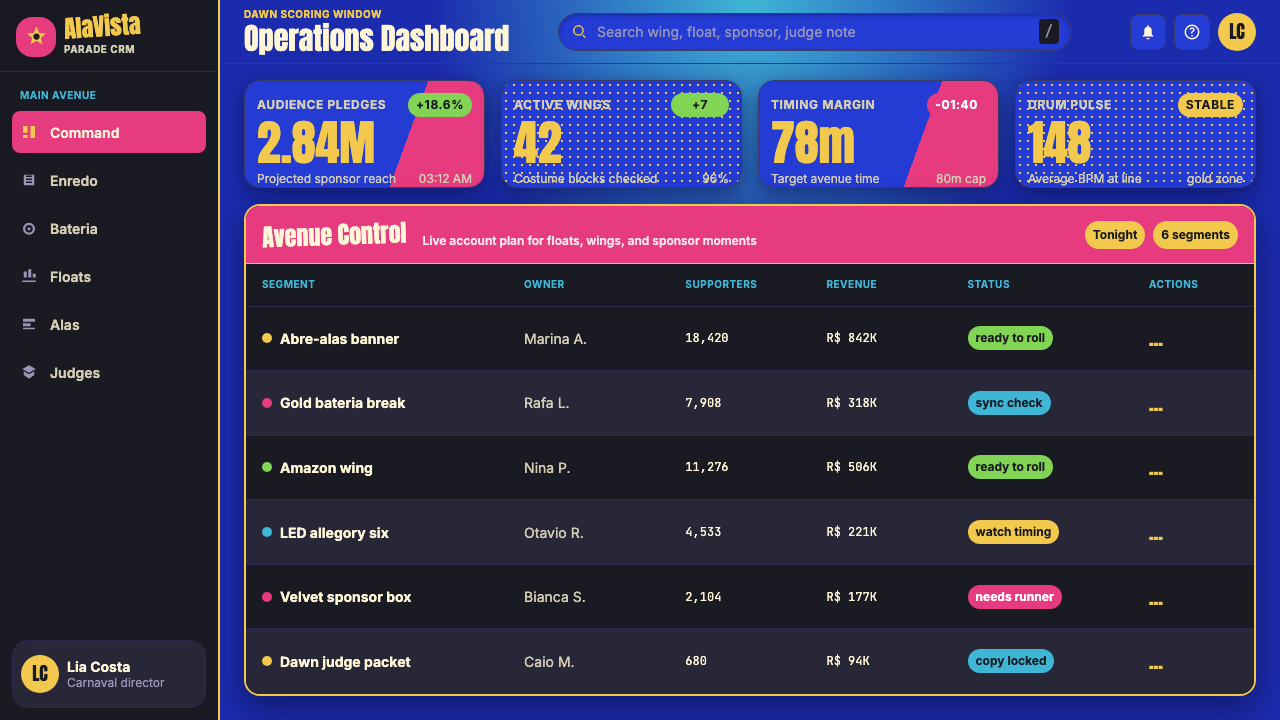Click the AlaVista star logo icon
1280x720 pixels.
(36, 37)
